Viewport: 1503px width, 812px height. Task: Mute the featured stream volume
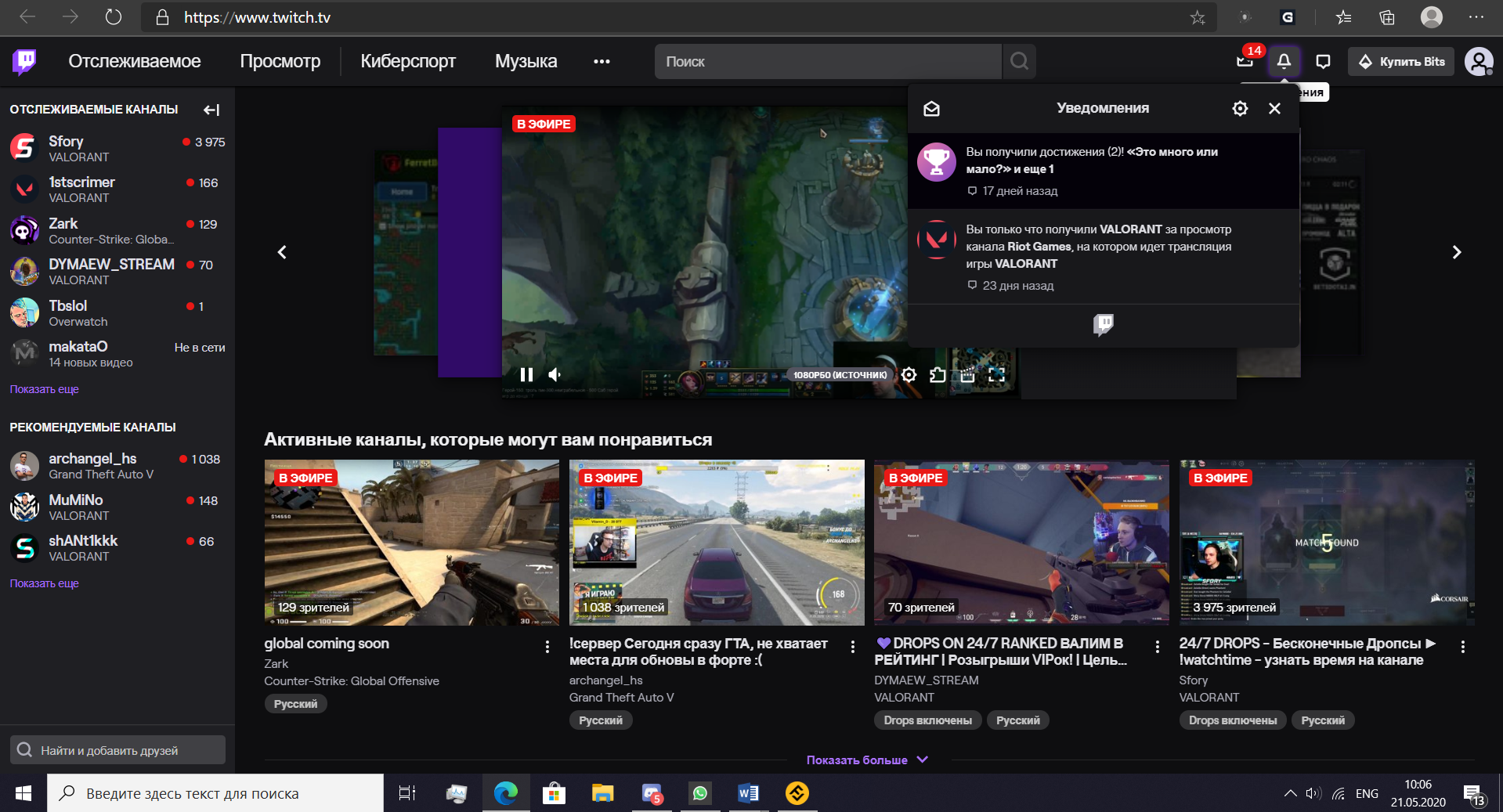point(555,375)
